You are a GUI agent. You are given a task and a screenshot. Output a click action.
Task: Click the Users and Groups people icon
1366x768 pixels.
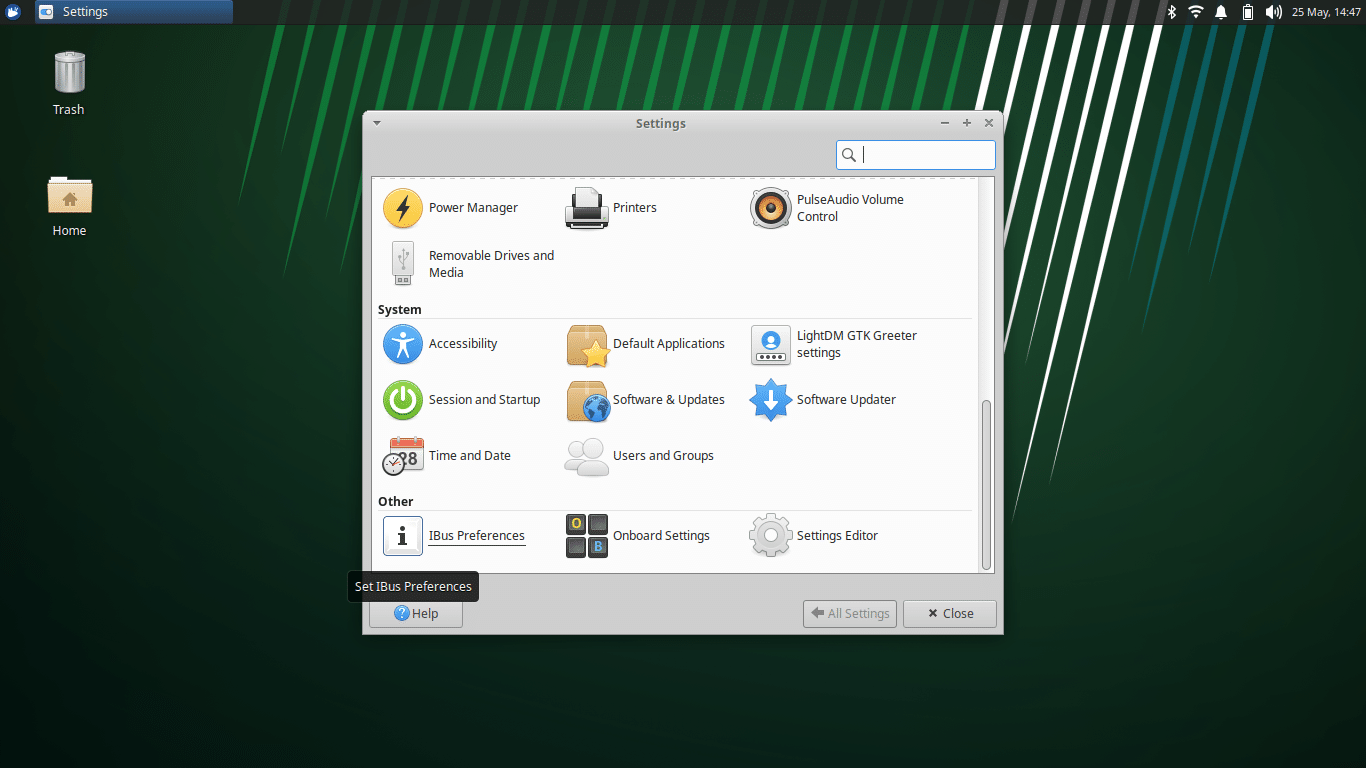click(587, 456)
